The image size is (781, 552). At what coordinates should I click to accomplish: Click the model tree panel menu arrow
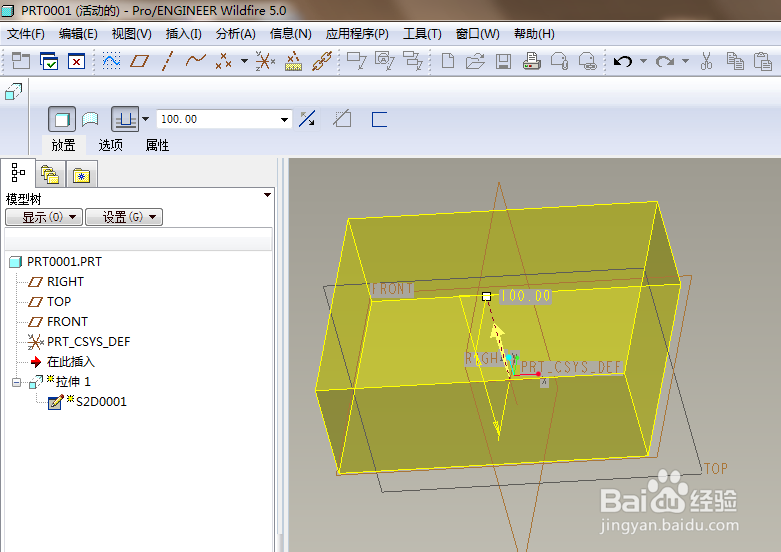coord(267,195)
